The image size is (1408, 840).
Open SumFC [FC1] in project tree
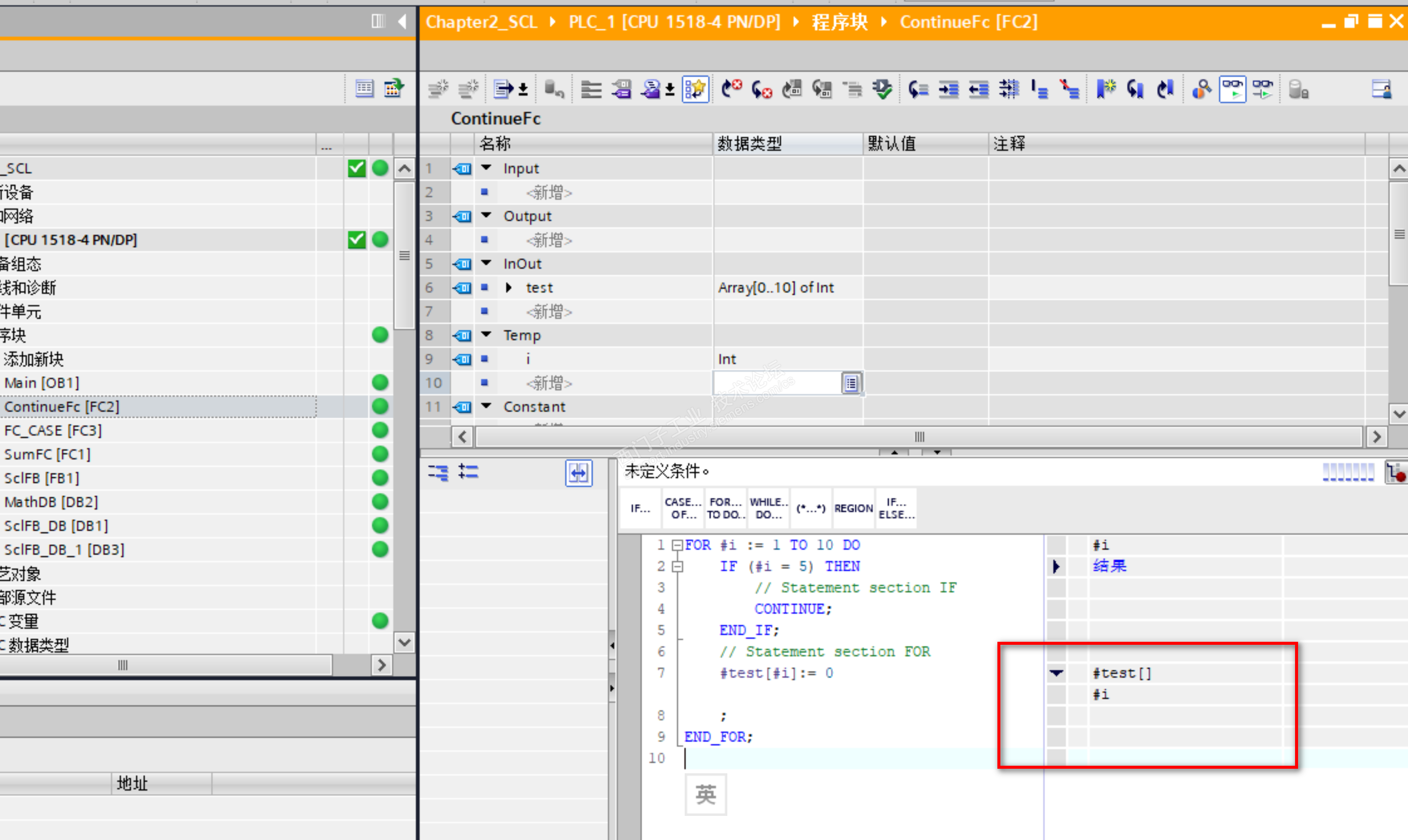[x=47, y=454]
